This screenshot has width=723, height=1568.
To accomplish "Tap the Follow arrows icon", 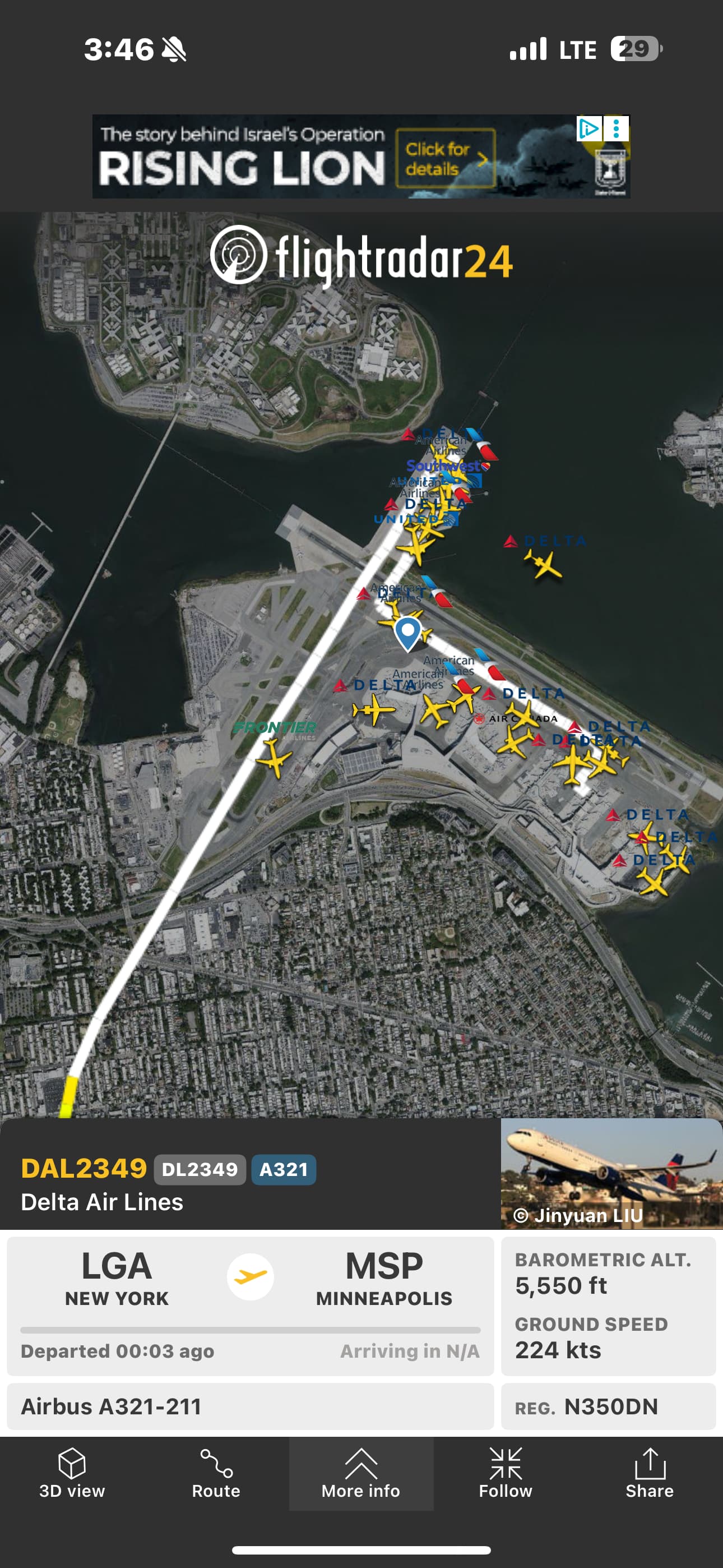I will (505, 1463).
